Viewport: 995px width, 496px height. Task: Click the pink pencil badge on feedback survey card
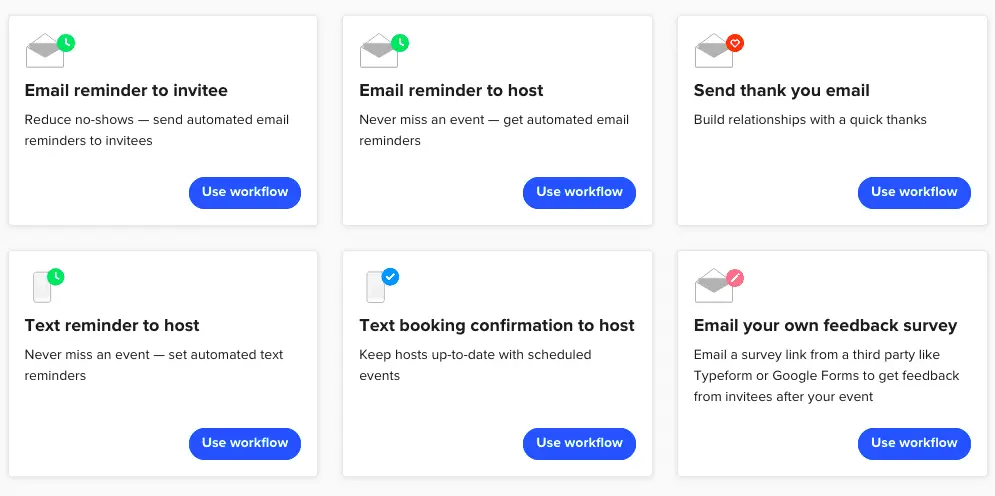click(x=735, y=277)
